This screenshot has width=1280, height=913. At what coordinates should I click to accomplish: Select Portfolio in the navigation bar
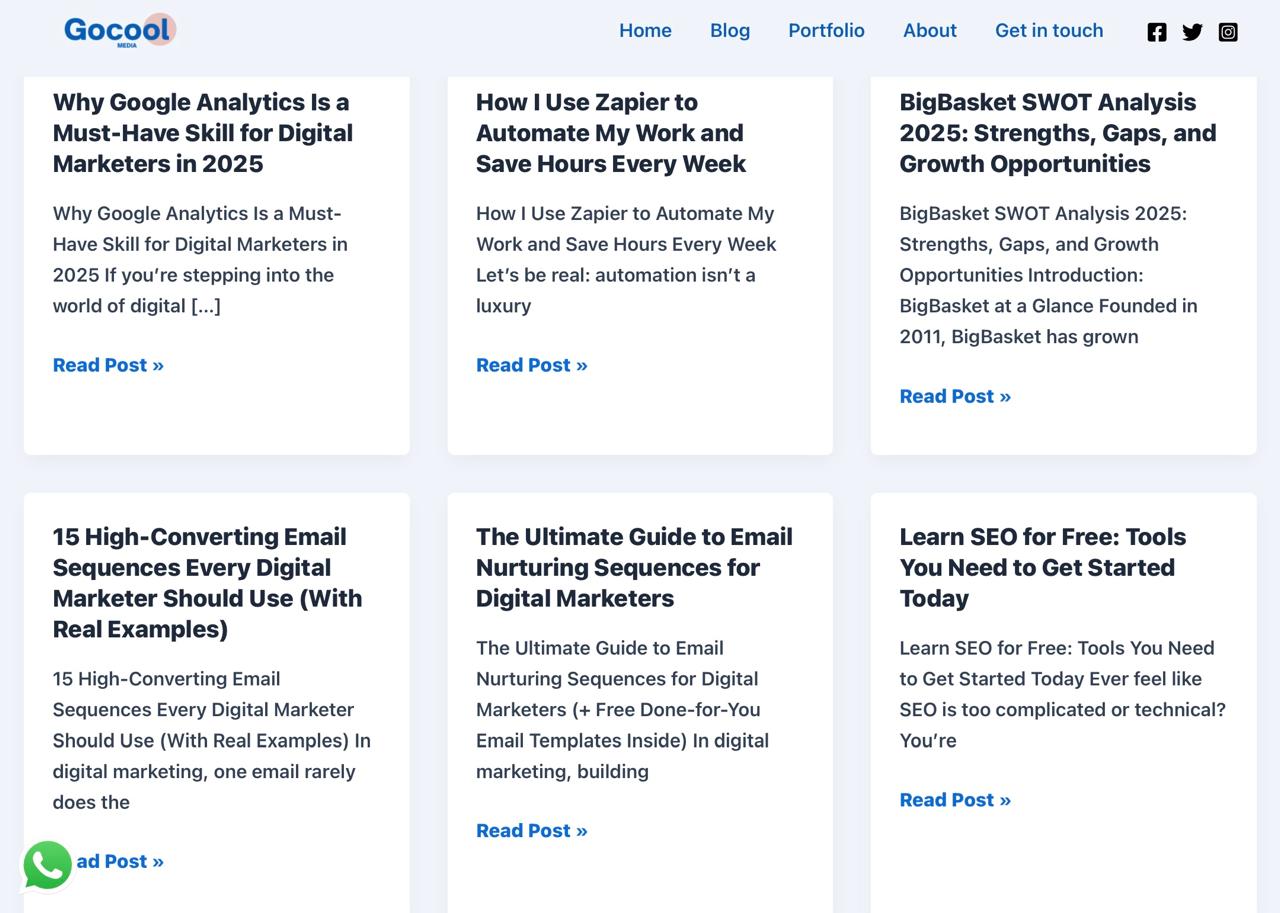(x=826, y=30)
